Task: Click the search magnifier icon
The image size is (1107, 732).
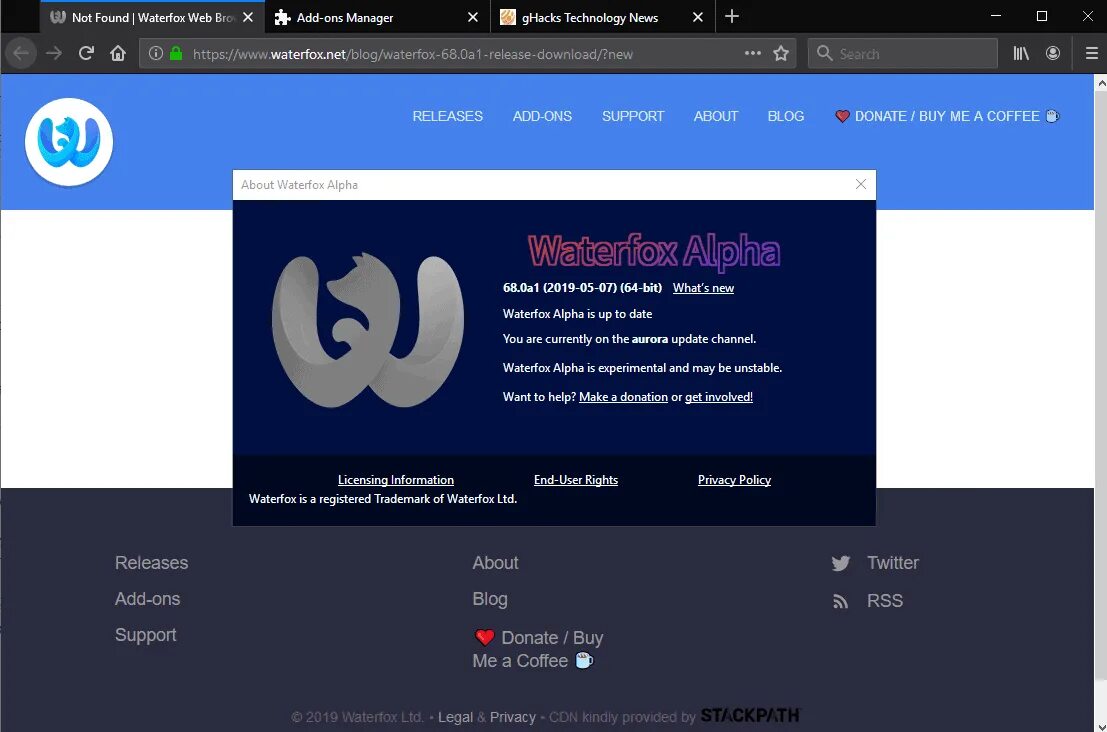Action: coord(824,53)
